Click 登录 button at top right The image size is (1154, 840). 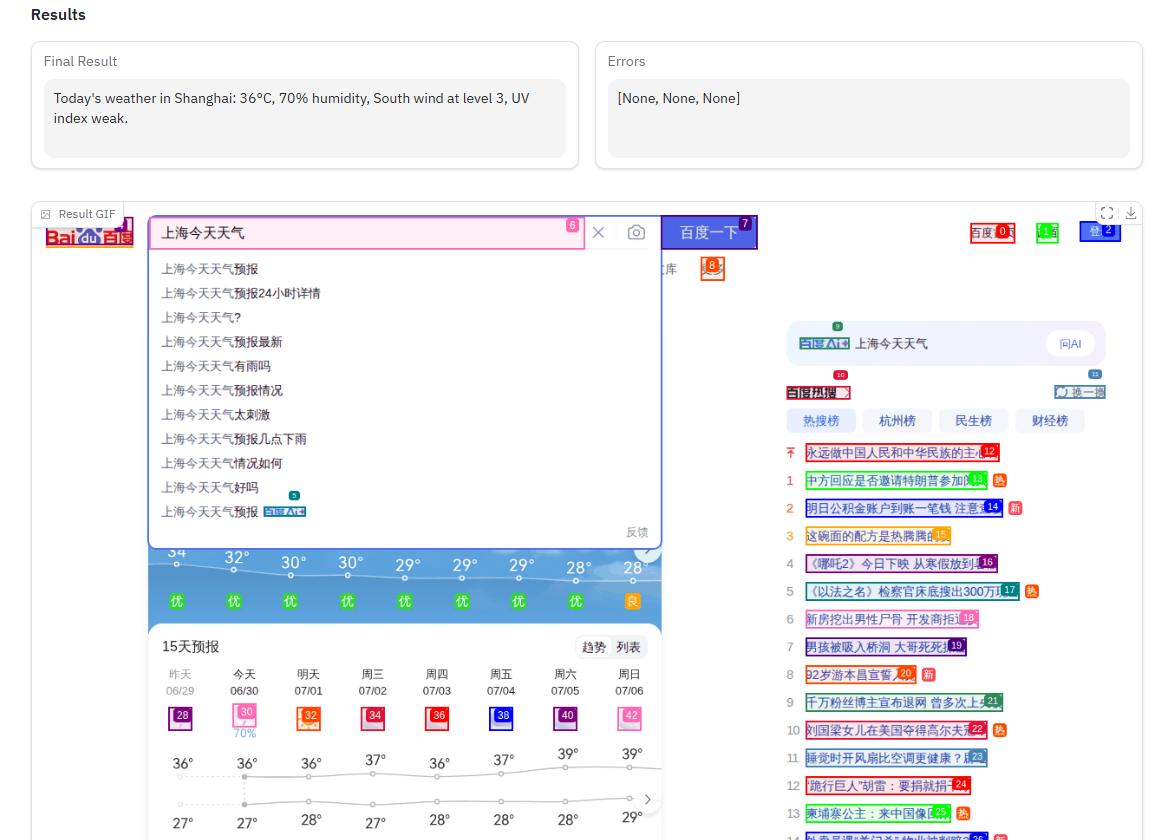pyautogui.click(x=1100, y=232)
